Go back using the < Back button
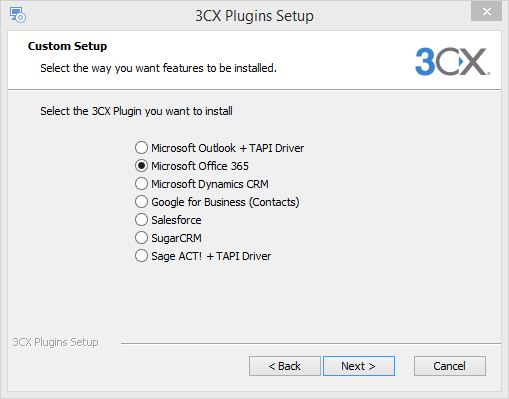Viewport: 509px width, 399px height. click(x=285, y=366)
